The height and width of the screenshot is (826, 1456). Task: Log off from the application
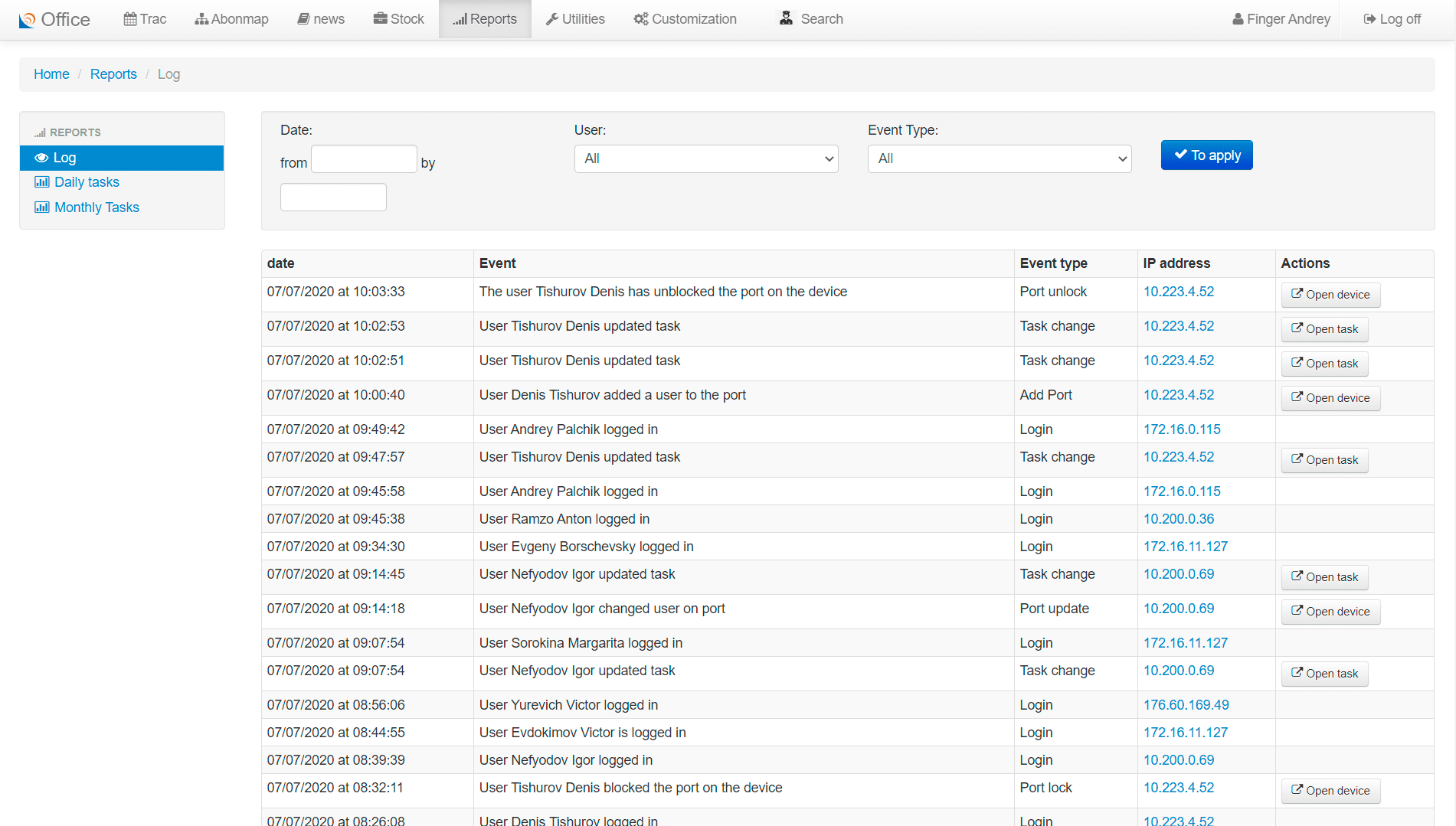pyautogui.click(x=1392, y=19)
